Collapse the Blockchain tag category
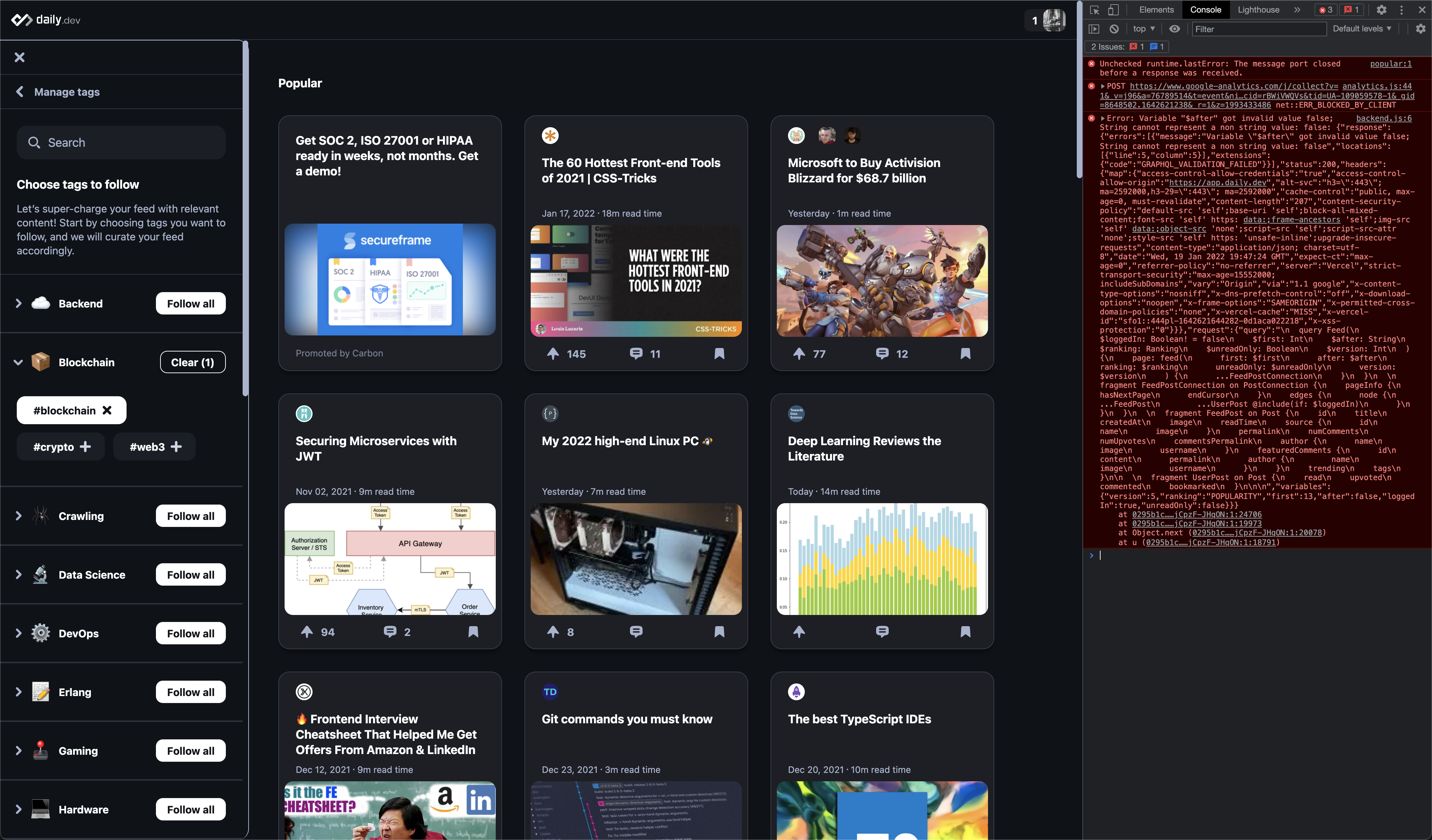1432x840 pixels. click(19, 362)
